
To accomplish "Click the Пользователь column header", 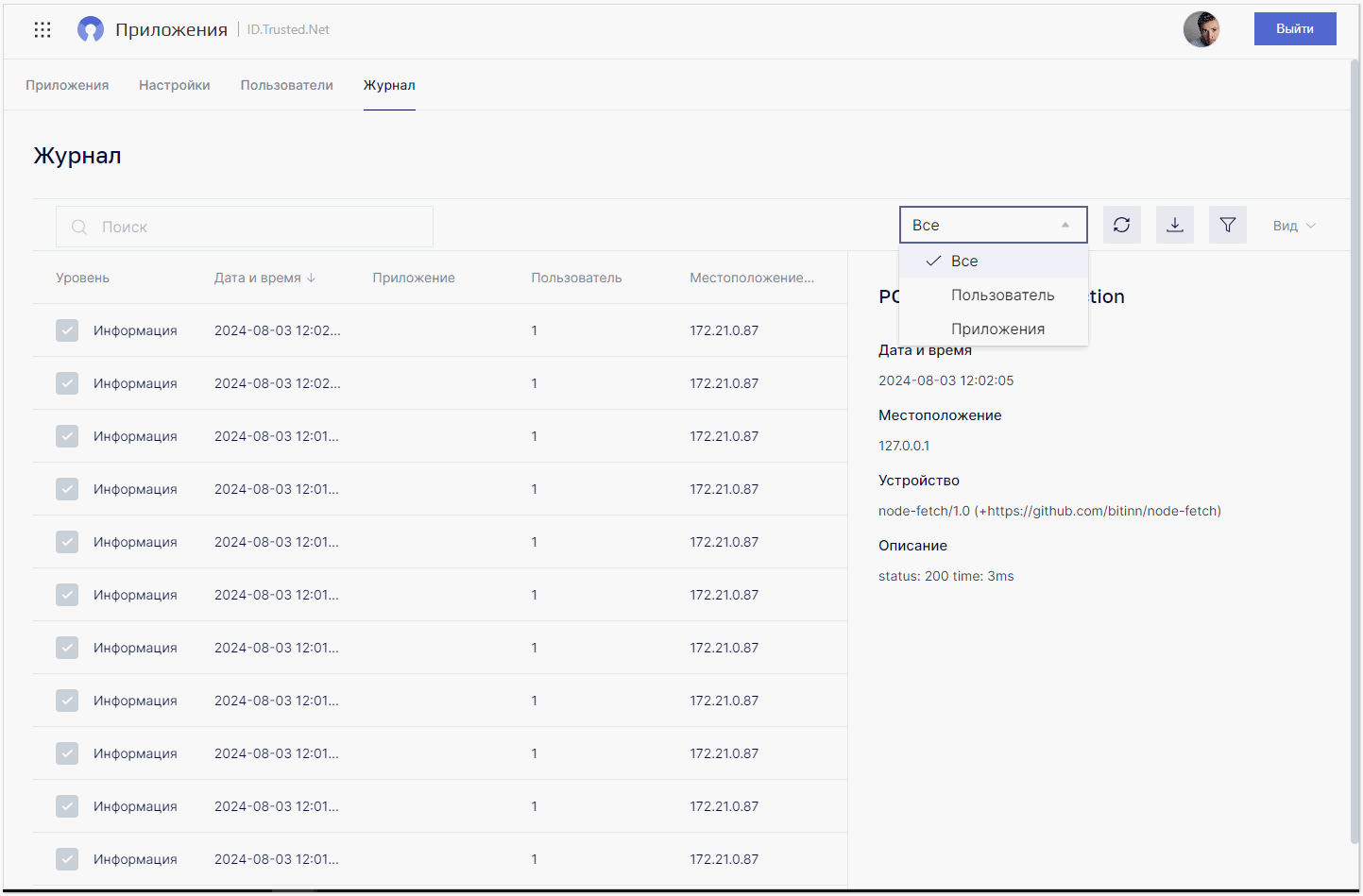I will (x=576, y=278).
